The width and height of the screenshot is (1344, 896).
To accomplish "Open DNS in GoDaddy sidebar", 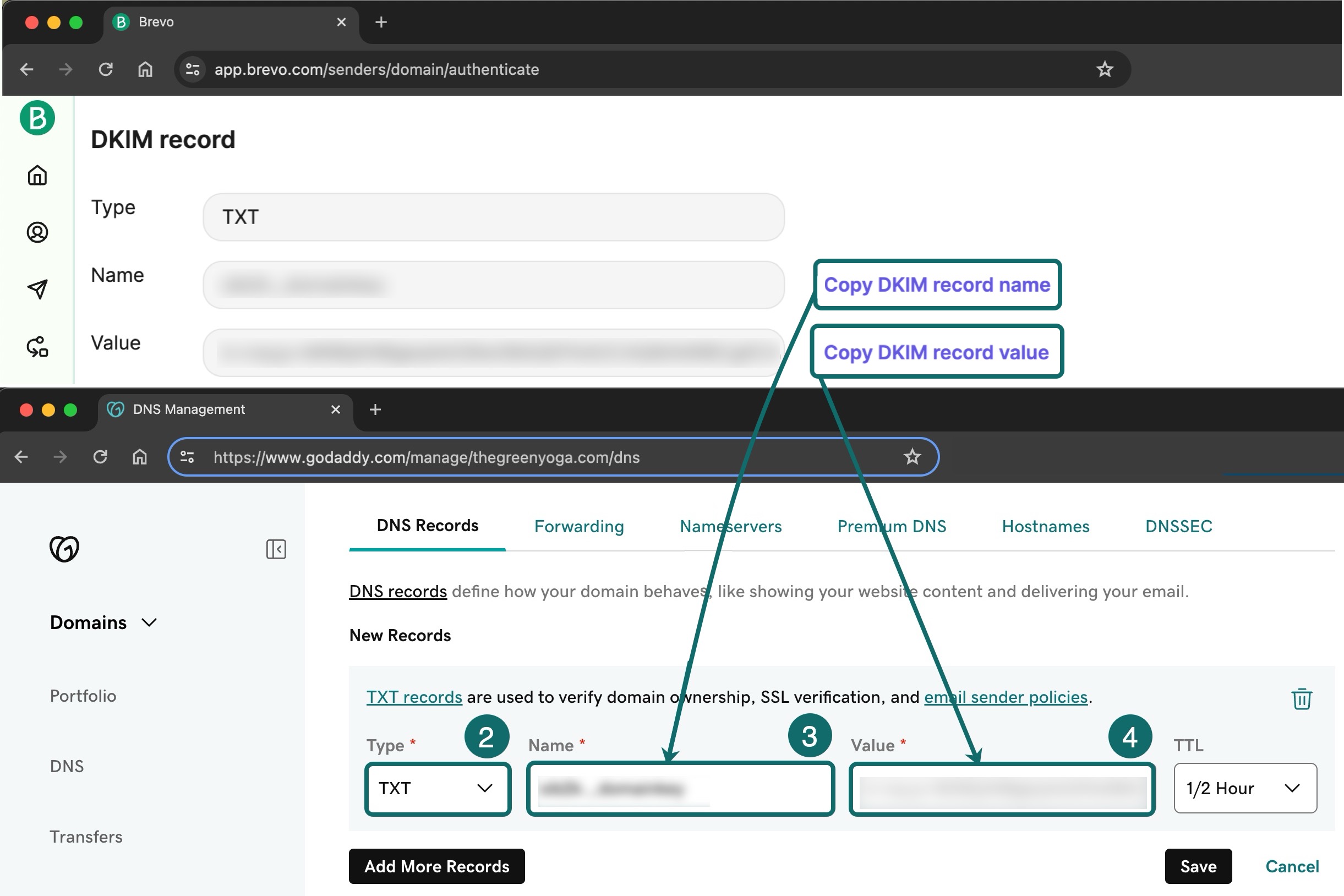I will pyautogui.click(x=66, y=766).
